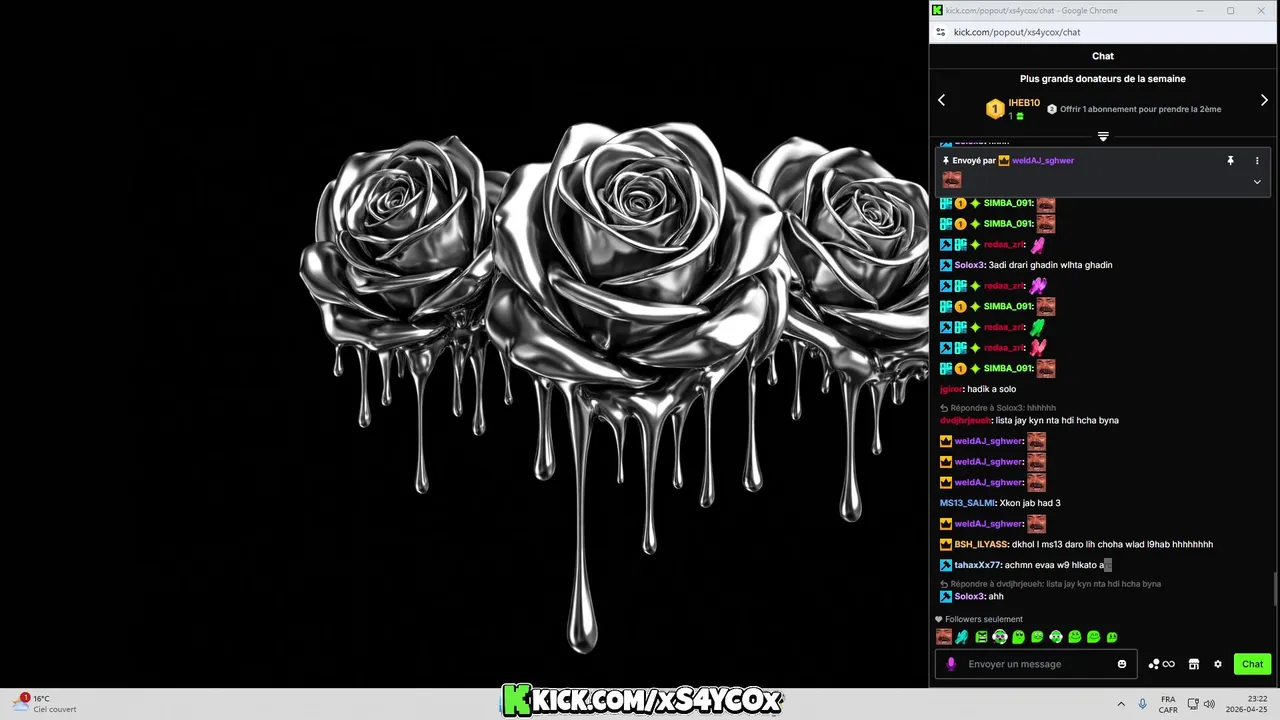Open site information icon in Chrome address bar
The image size is (1280, 720).
point(939,32)
